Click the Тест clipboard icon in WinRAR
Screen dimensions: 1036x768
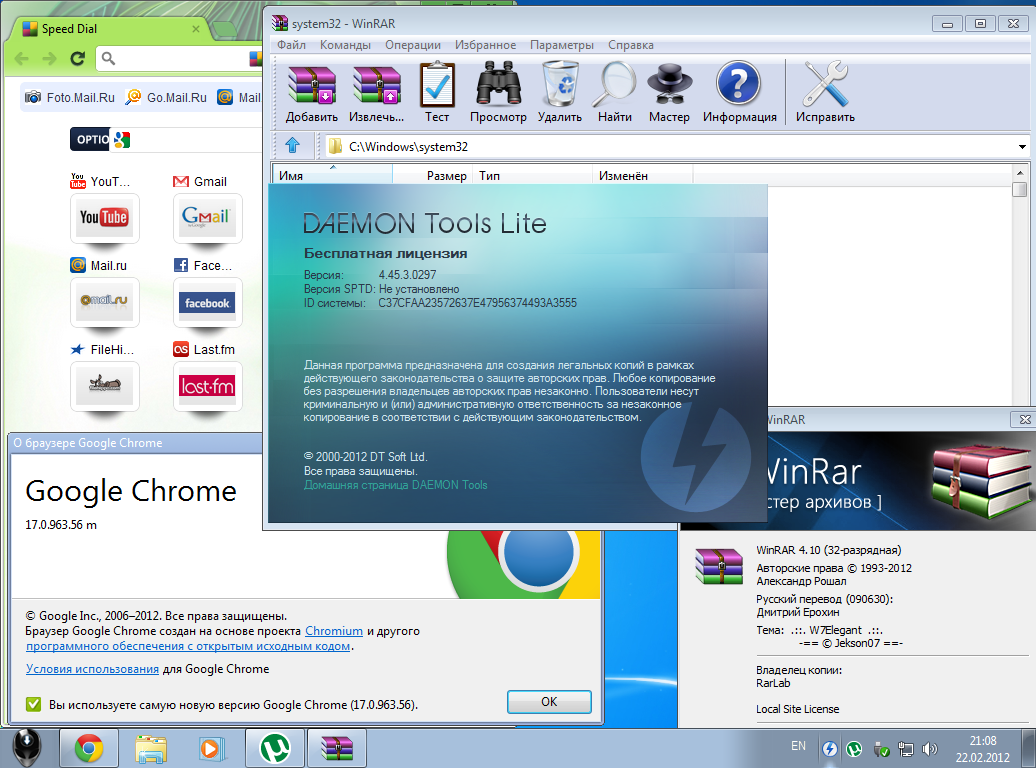(x=437, y=92)
